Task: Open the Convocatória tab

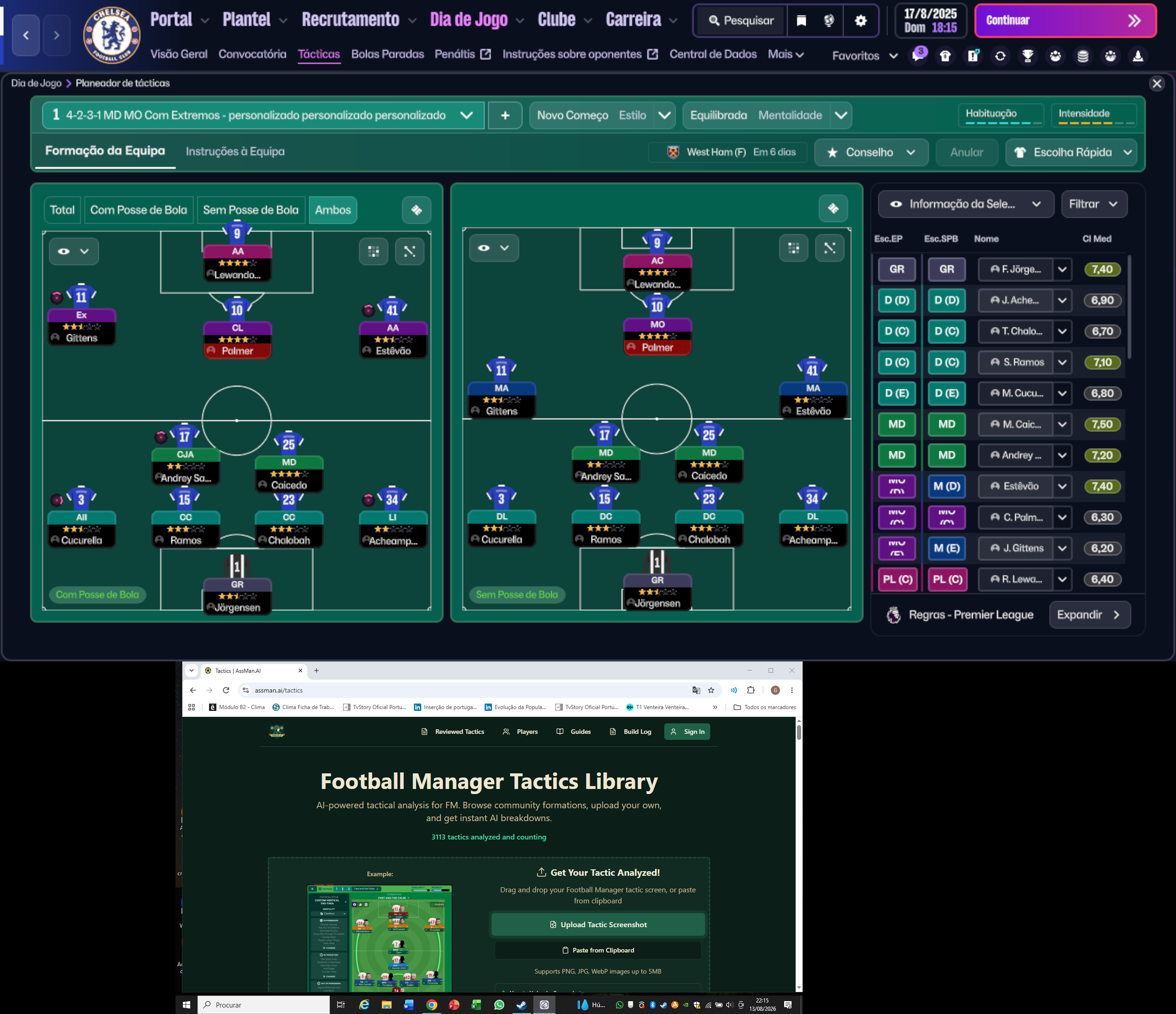Action: tap(252, 55)
